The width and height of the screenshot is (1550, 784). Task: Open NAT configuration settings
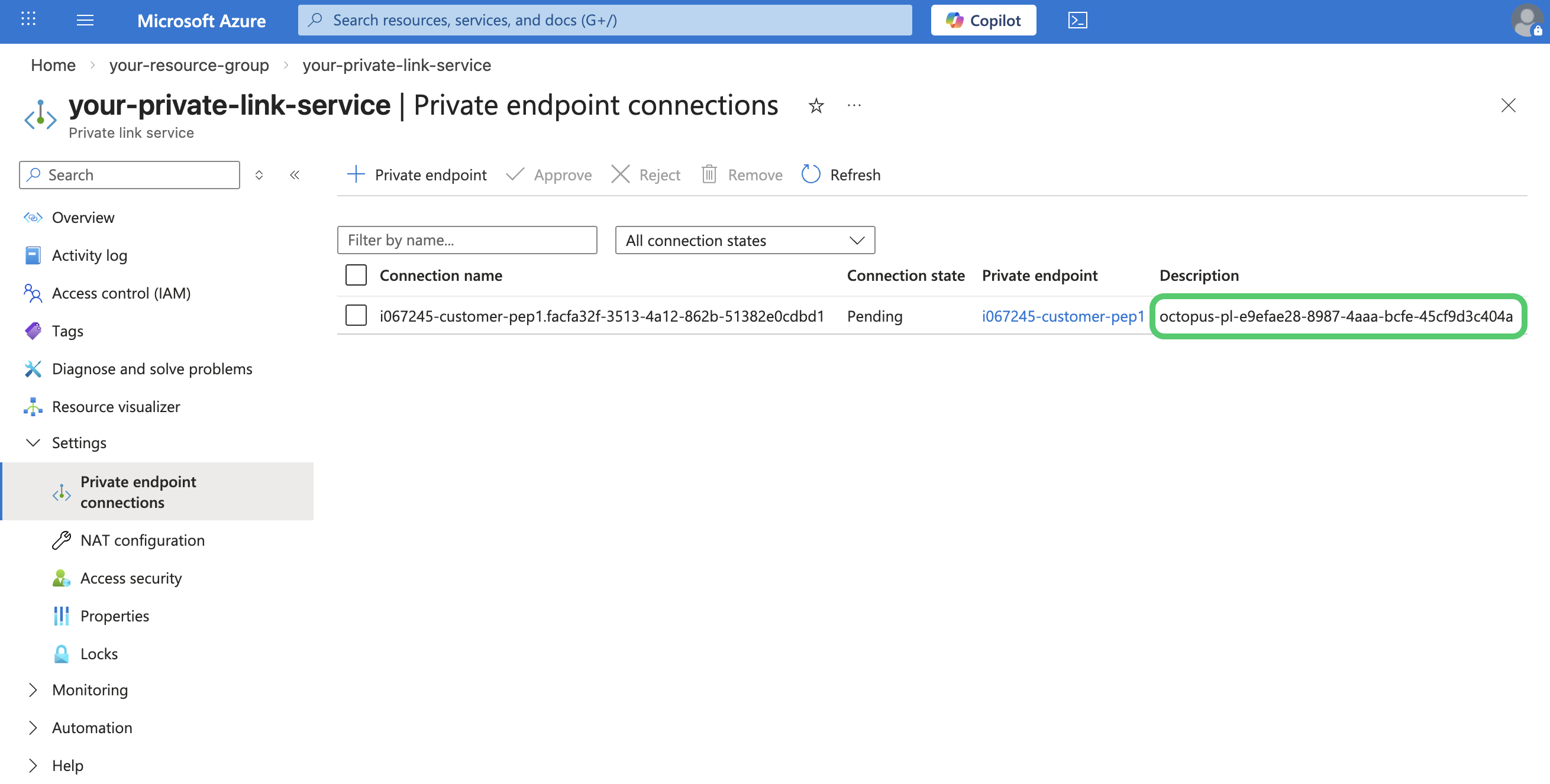coord(143,540)
